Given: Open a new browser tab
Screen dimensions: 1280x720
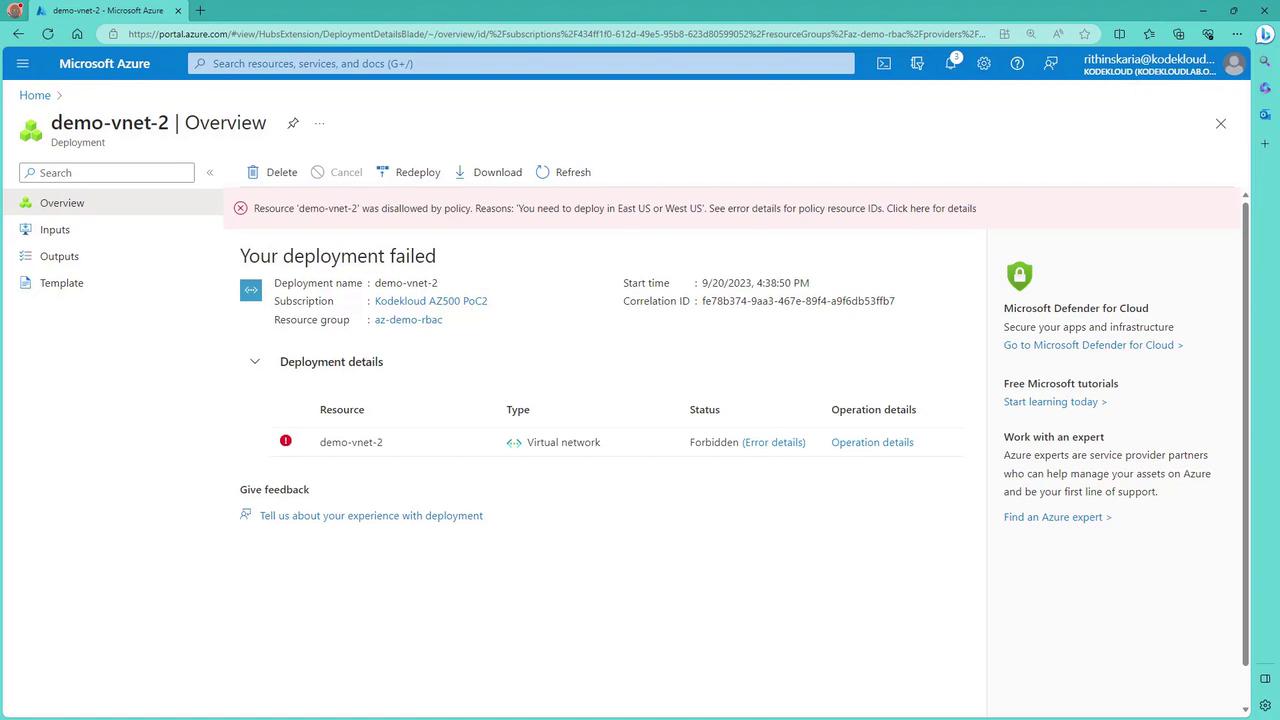Looking at the screenshot, I should coord(200,10).
